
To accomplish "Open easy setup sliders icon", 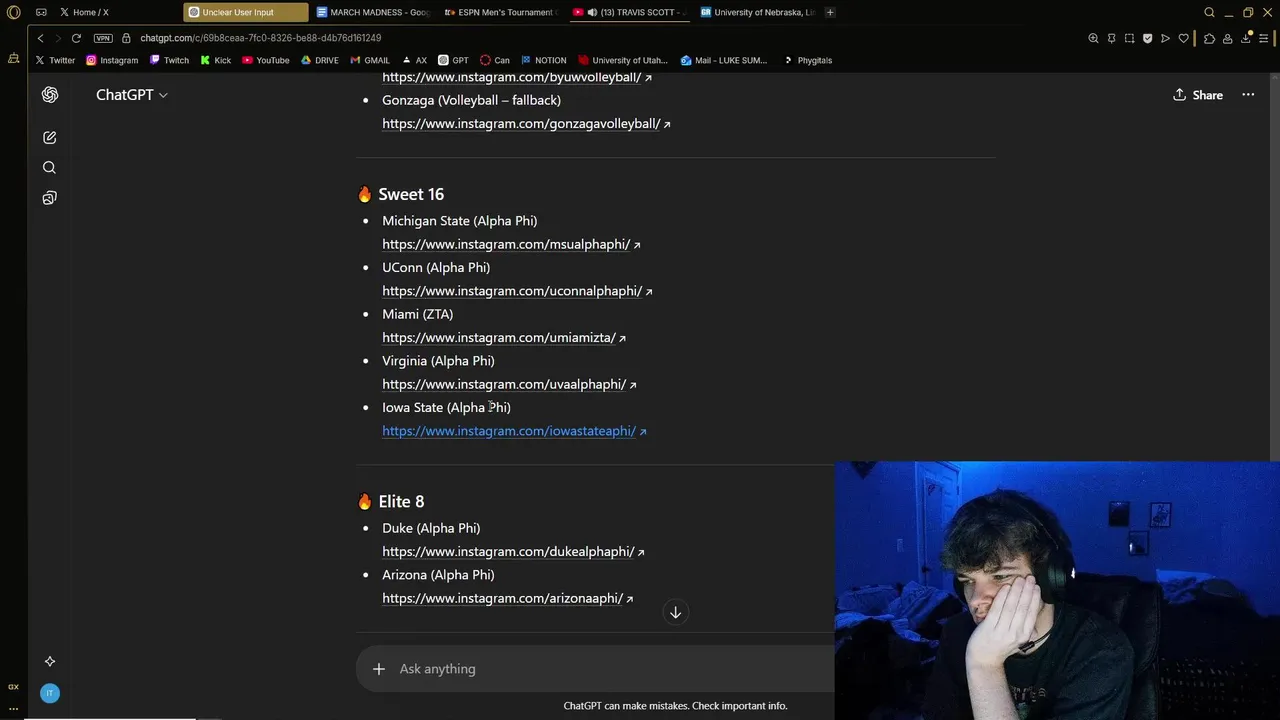I will [1266, 38].
